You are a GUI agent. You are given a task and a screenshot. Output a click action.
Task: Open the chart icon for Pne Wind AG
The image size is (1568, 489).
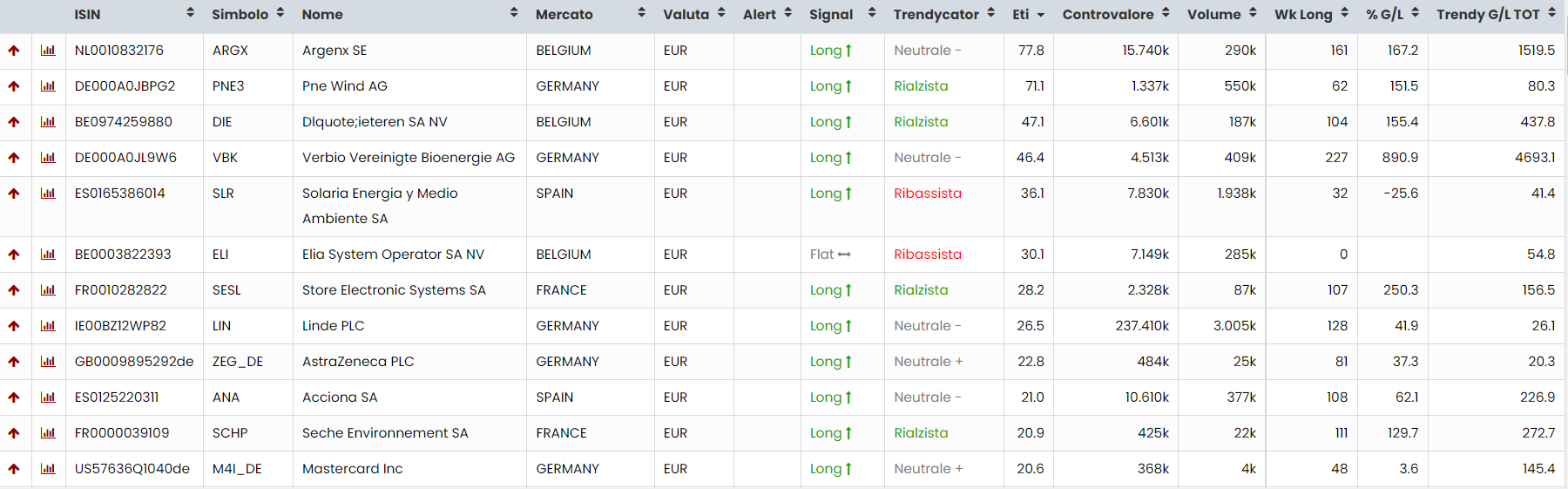(x=48, y=86)
